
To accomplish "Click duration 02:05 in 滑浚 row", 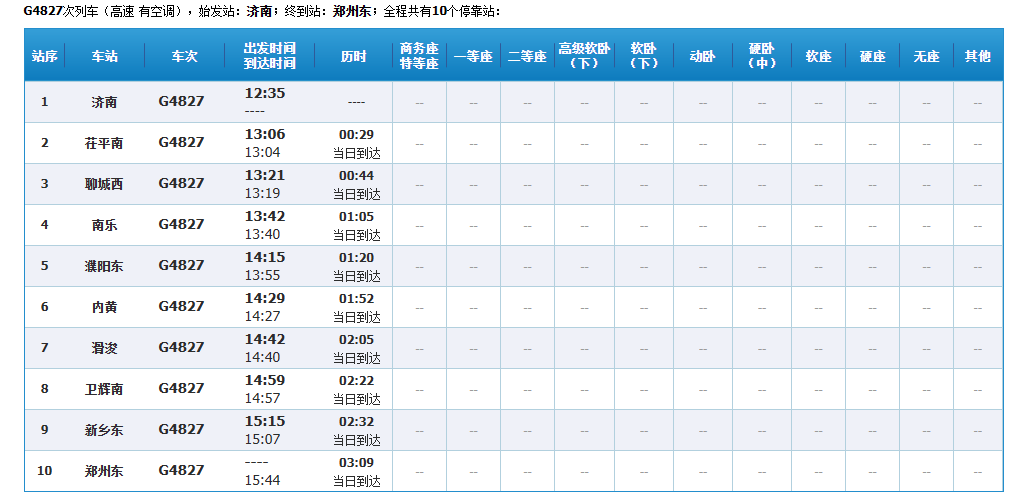I will pyautogui.click(x=356, y=339).
